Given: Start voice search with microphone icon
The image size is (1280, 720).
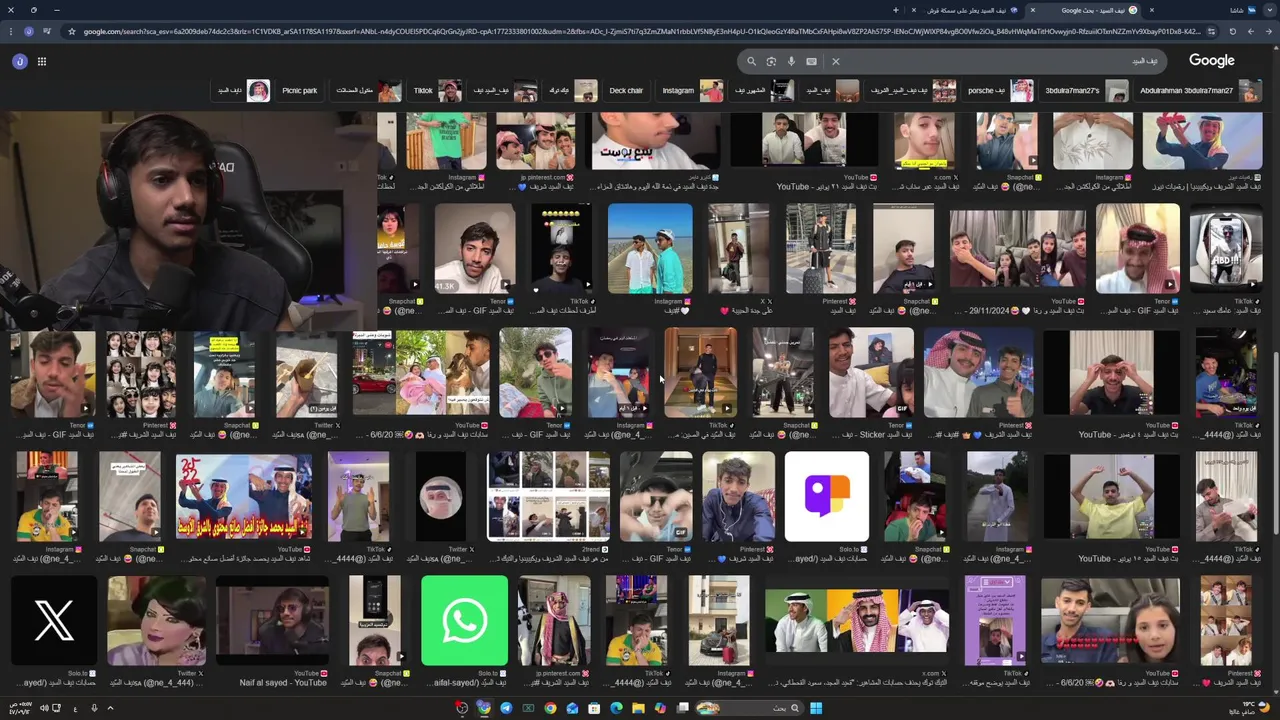Looking at the screenshot, I should [x=791, y=61].
